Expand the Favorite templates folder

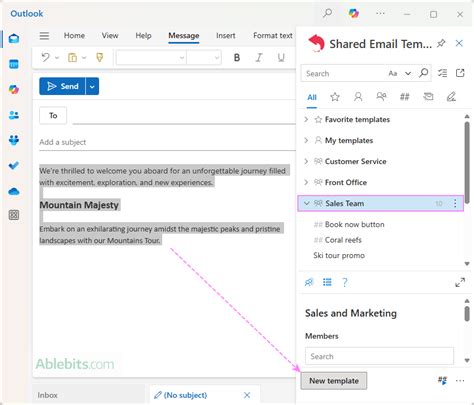click(x=306, y=119)
